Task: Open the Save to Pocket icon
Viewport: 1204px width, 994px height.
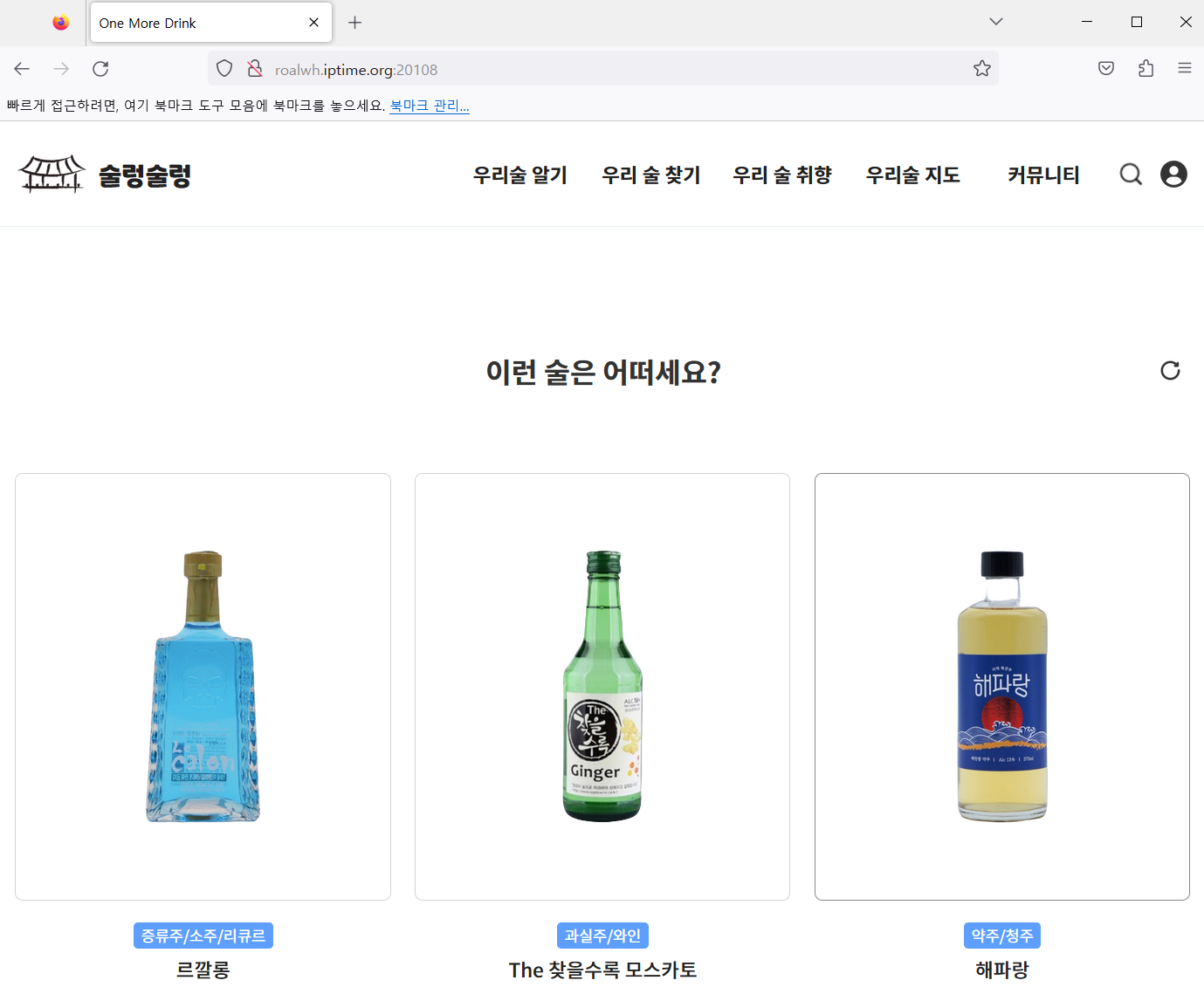Action: 1106,69
